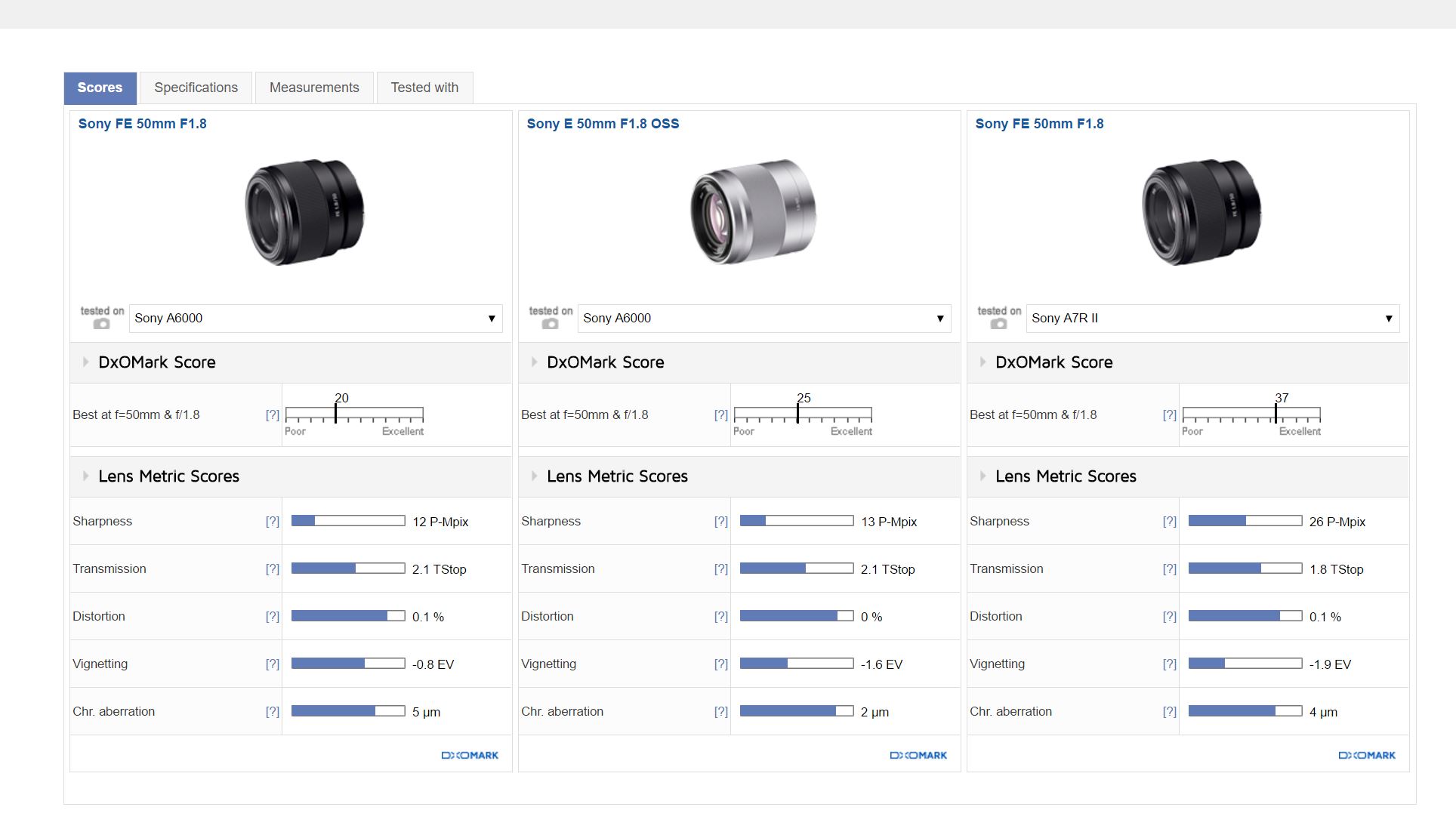Image resolution: width=1456 pixels, height=838 pixels.
Task: Click first column black lens image
Action: (304, 212)
